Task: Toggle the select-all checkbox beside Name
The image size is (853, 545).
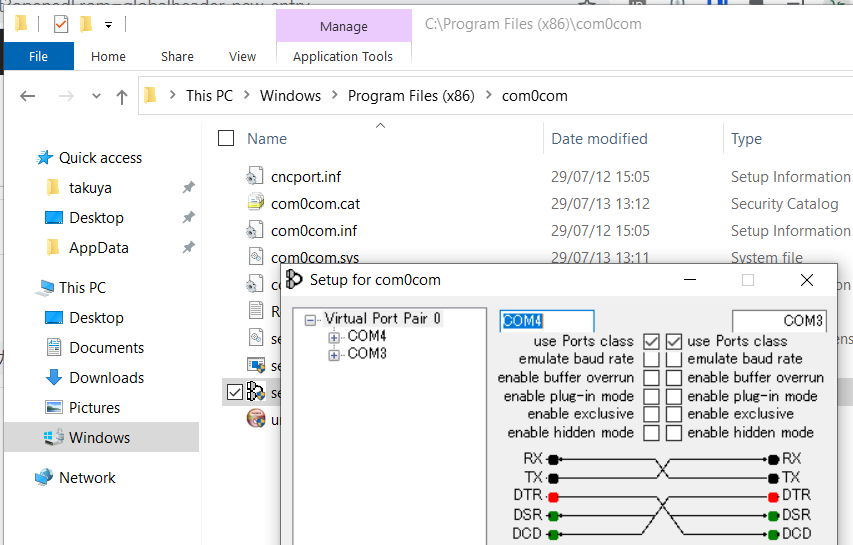Action: pyautogui.click(x=226, y=138)
